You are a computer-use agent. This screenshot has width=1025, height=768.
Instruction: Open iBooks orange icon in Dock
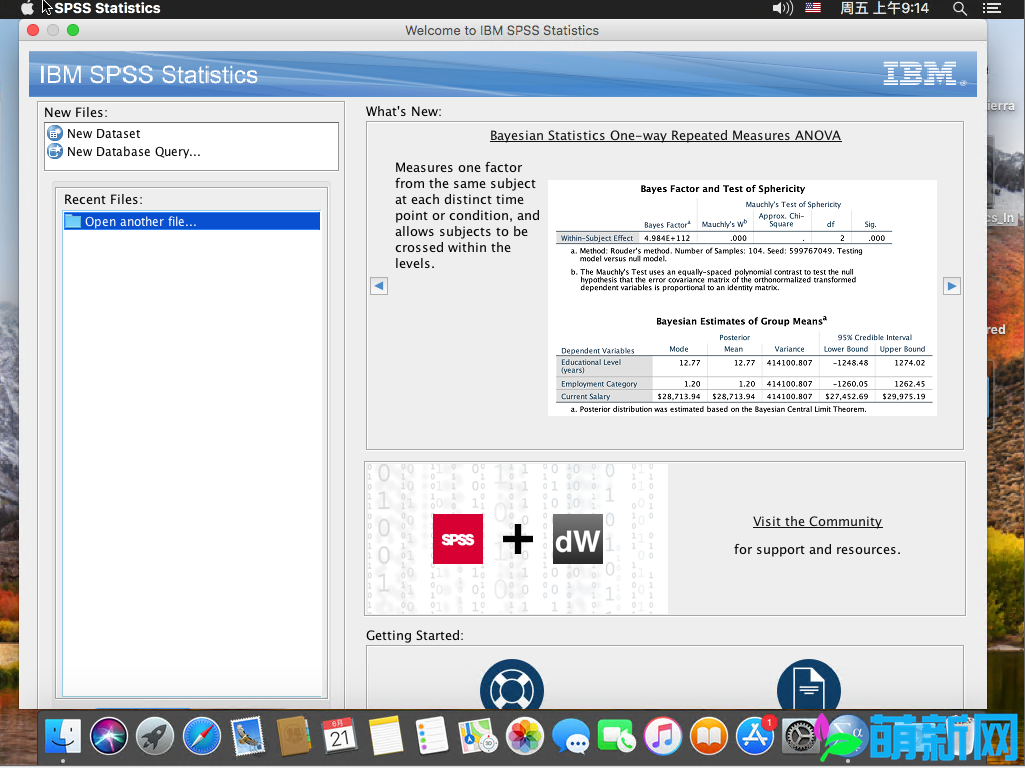709,736
